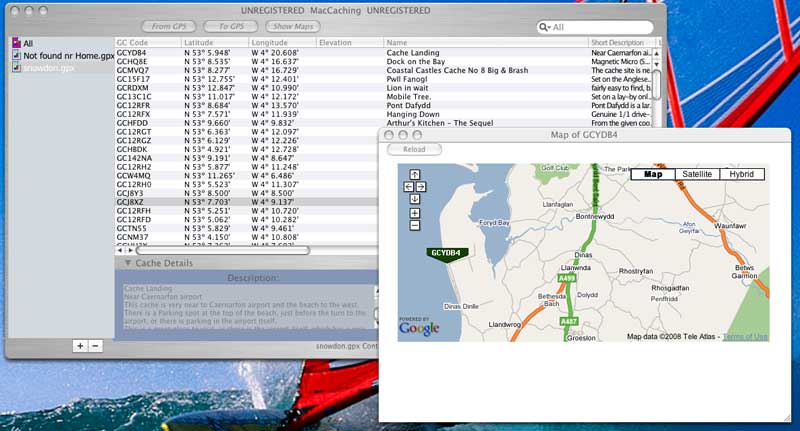Click the To GPS button

231,26
